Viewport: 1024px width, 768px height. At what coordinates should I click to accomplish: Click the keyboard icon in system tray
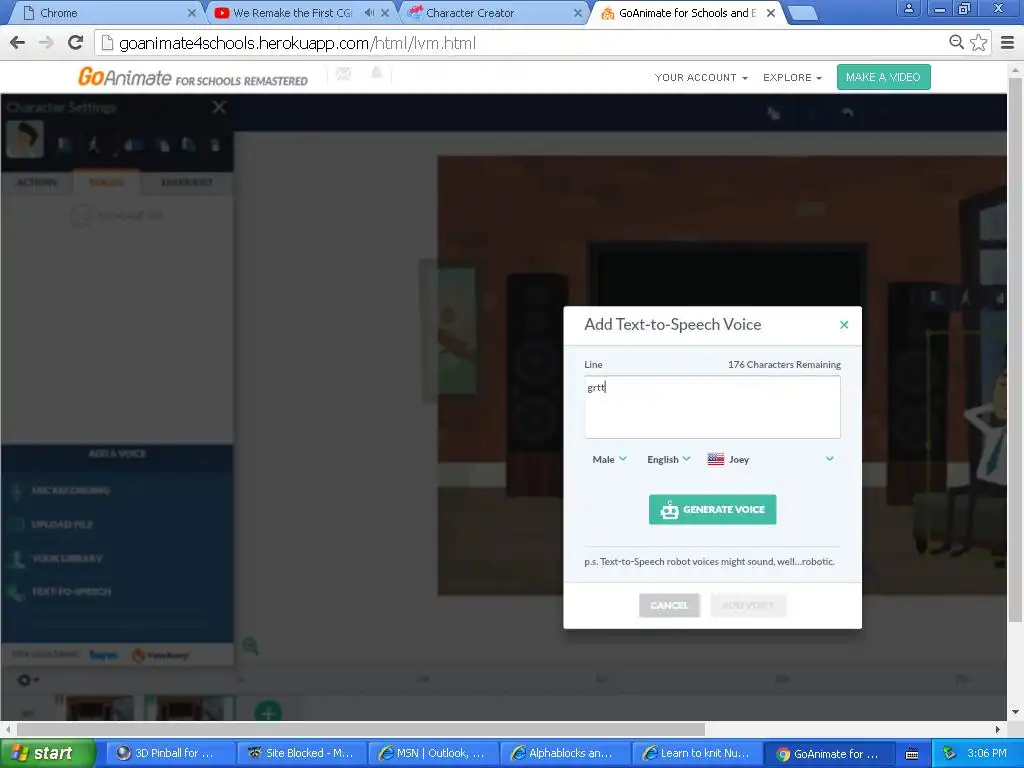(x=912, y=754)
